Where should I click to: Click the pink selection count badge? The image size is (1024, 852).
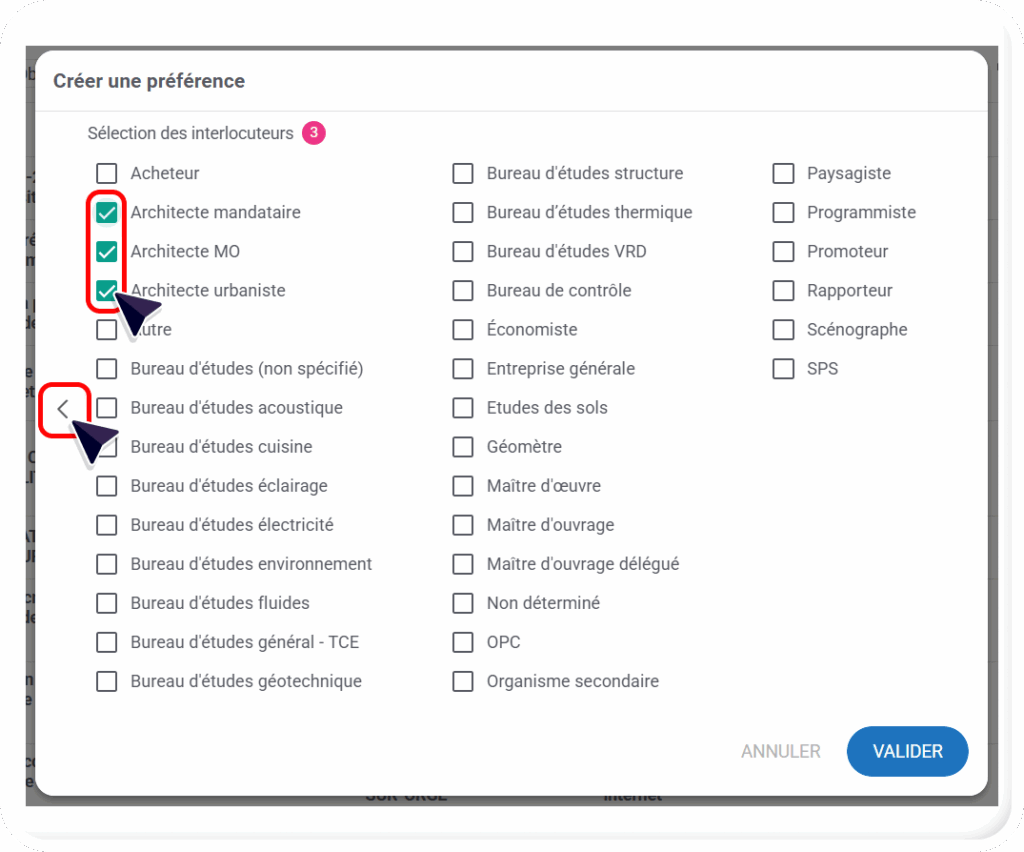coord(314,133)
